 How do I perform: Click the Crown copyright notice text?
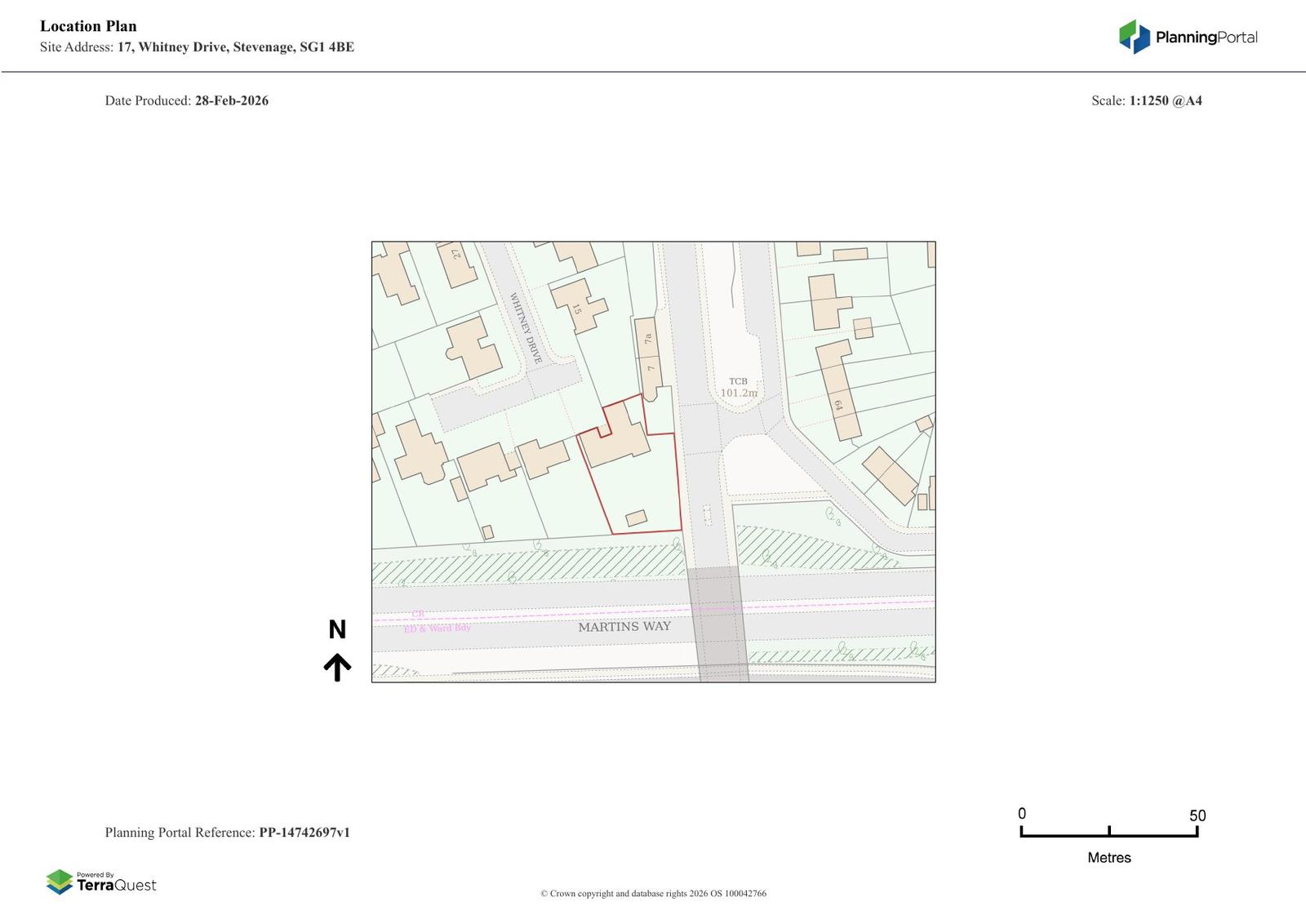653,893
